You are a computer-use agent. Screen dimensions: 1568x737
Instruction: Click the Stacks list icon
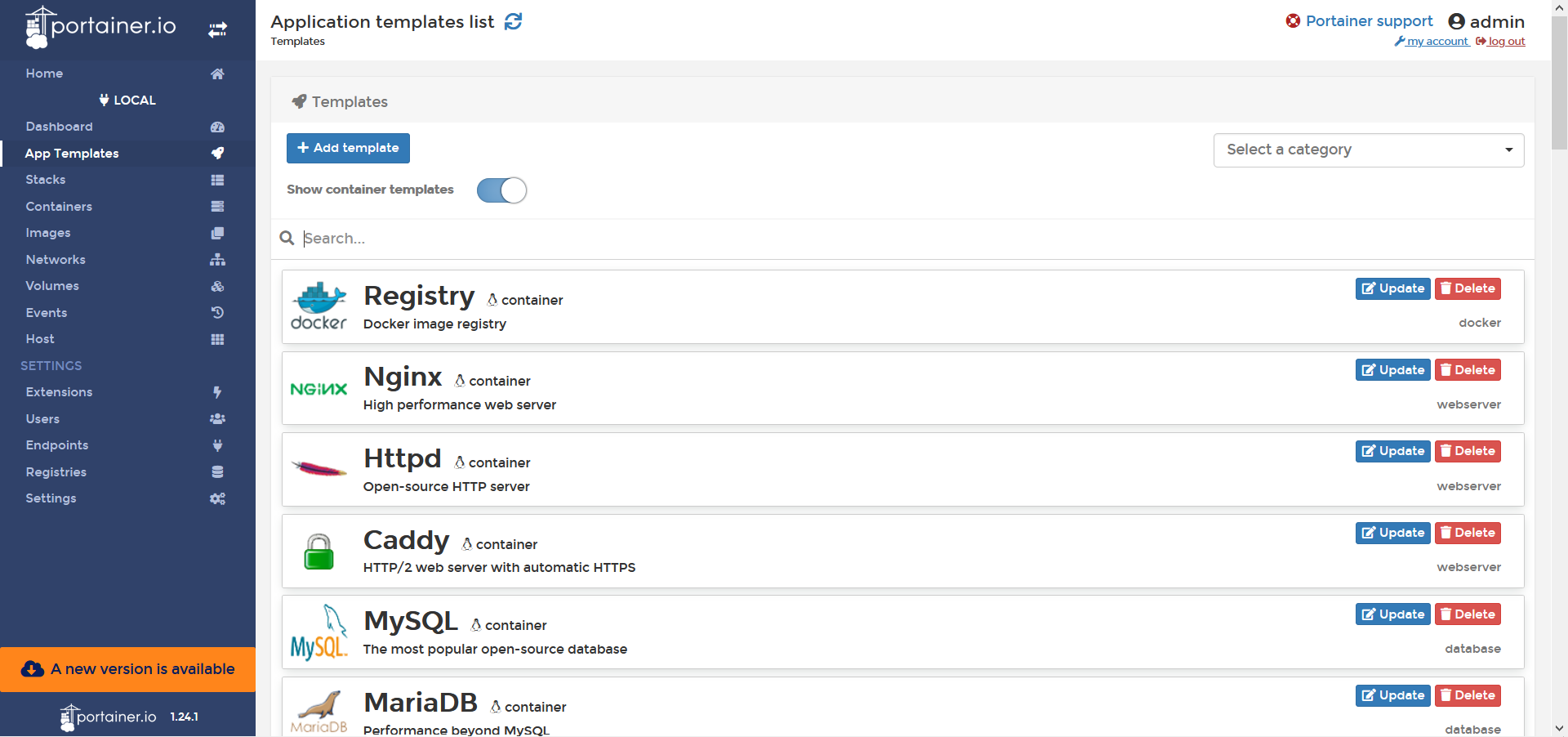217,180
